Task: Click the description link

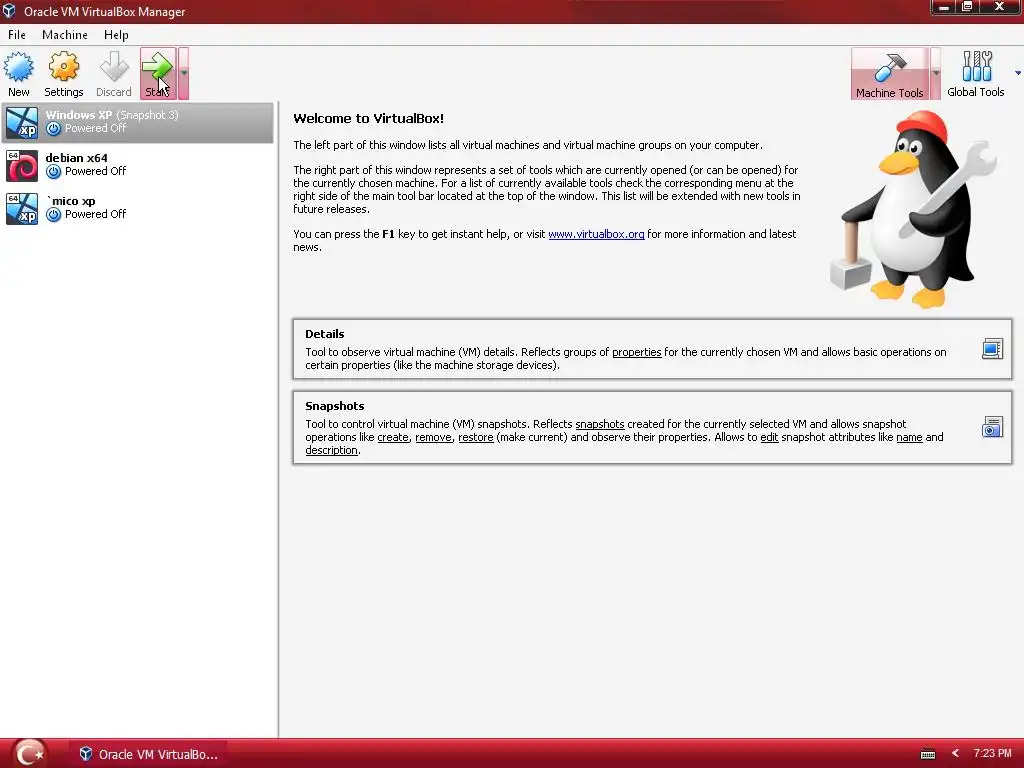Action: [x=331, y=450]
